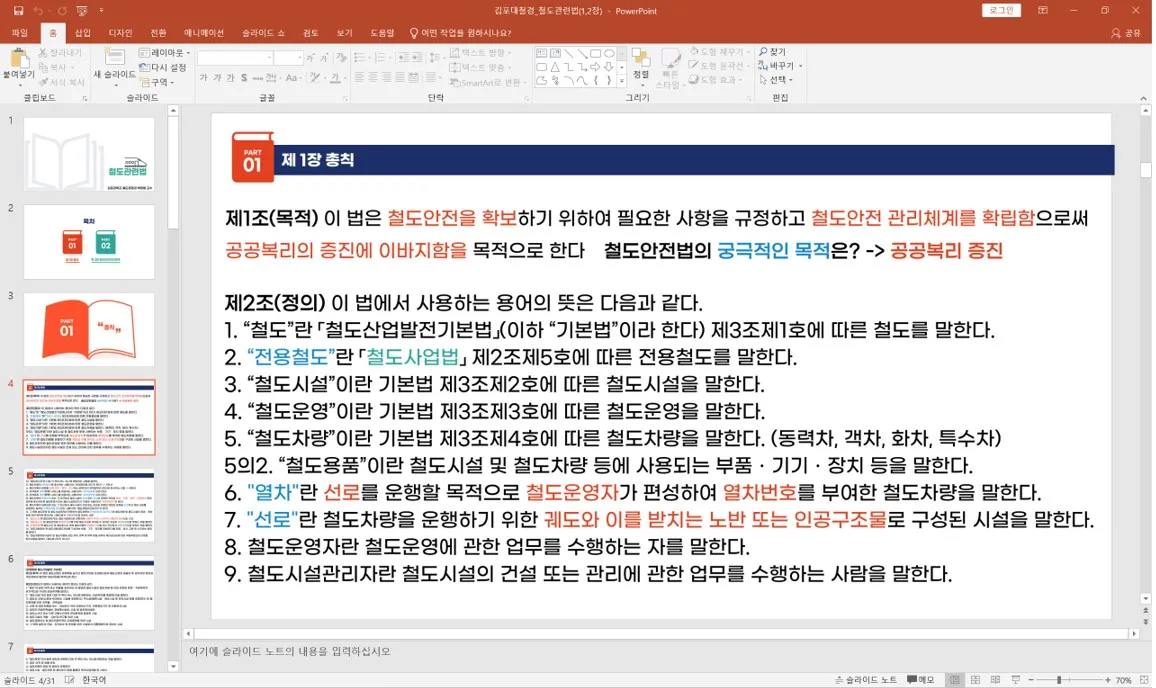The image size is (1156, 688).
Task: Start slide show from the status bar icon
Action: [x=1013, y=678]
